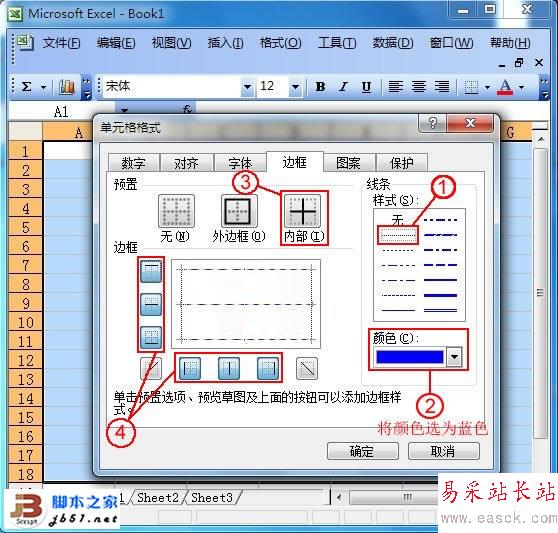Toggle the bottom border button
Viewport: 558px width, 533px height.
point(151,337)
